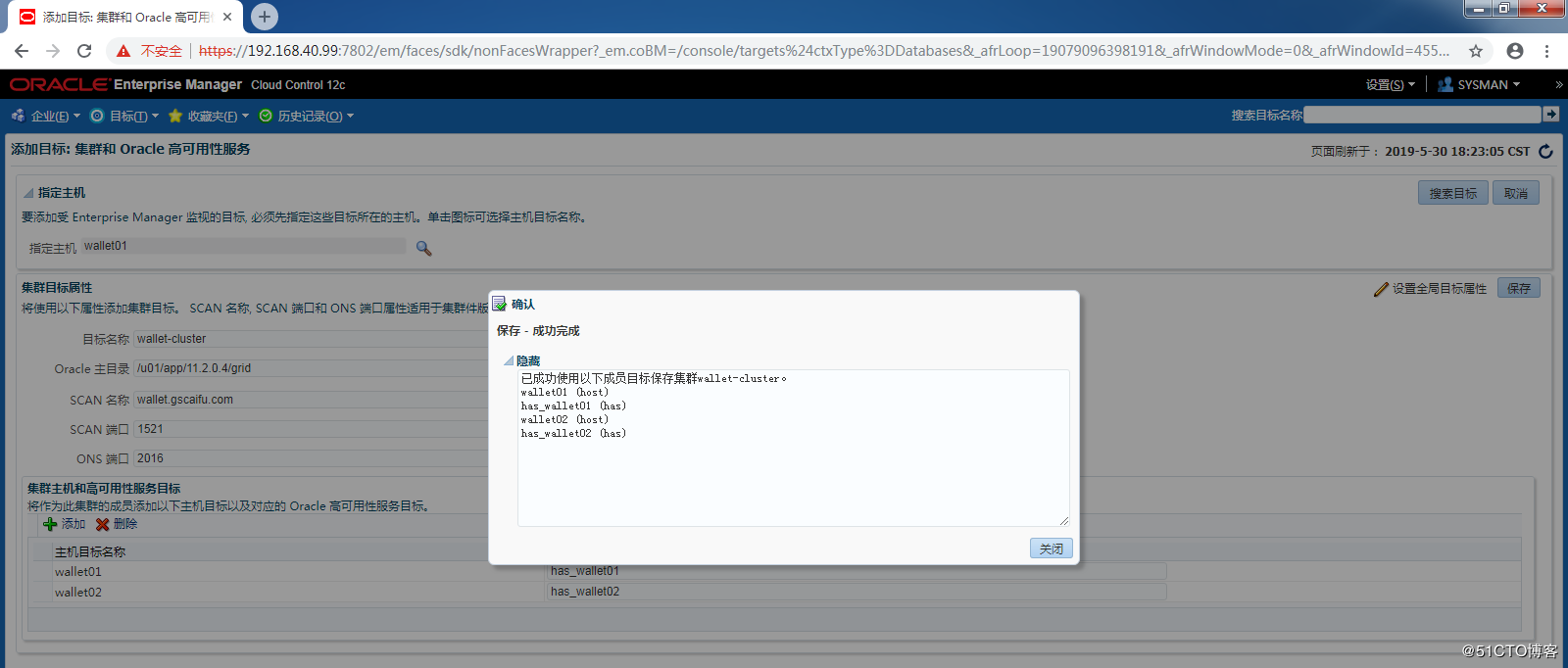Click the SYSMAN user icon

coord(1445,84)
